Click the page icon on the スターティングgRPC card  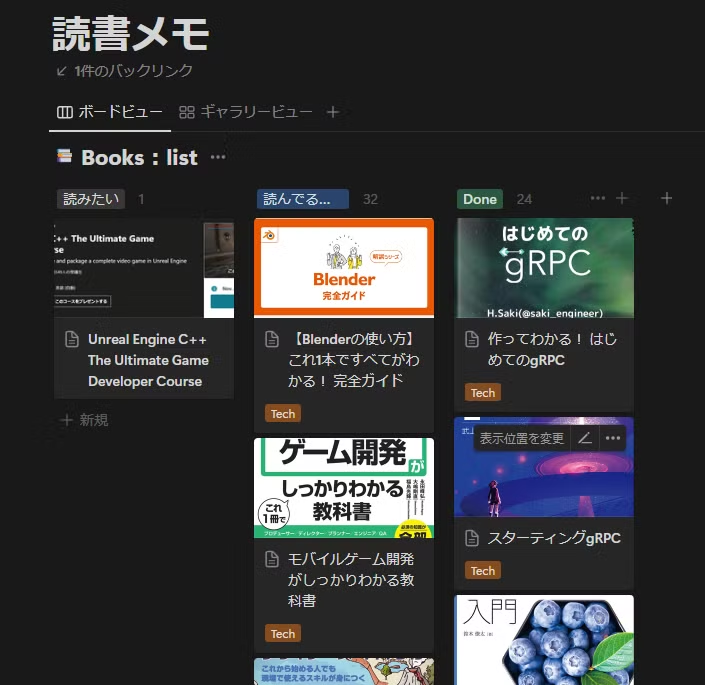[472, 538]
